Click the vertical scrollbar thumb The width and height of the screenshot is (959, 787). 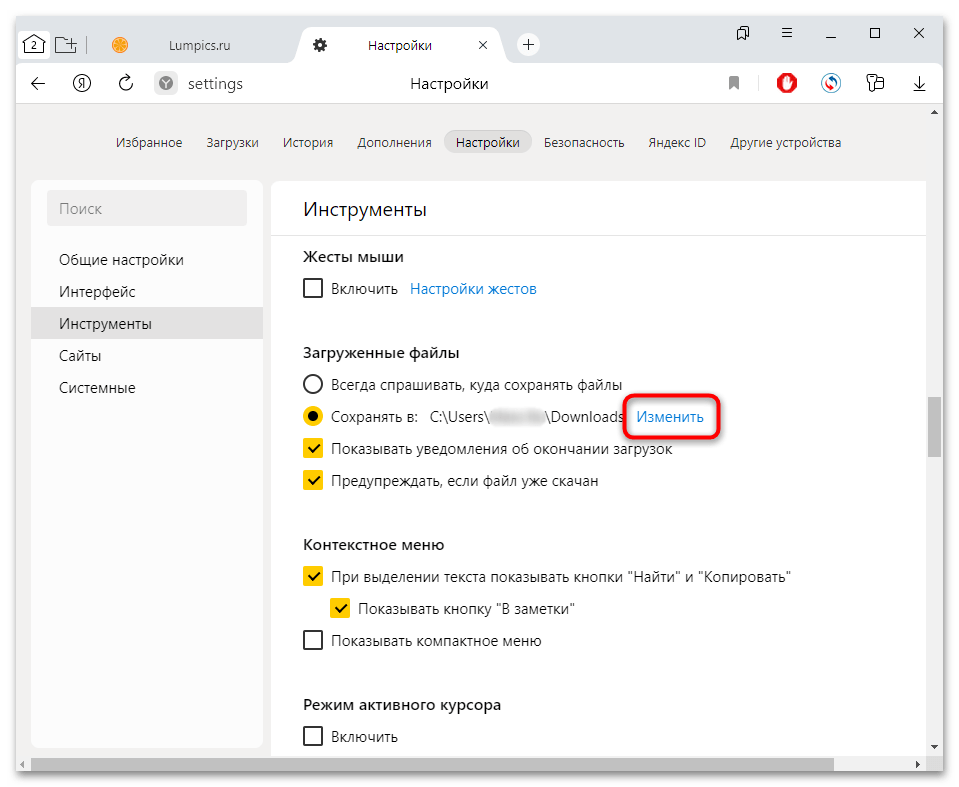[x=934, y=427]
